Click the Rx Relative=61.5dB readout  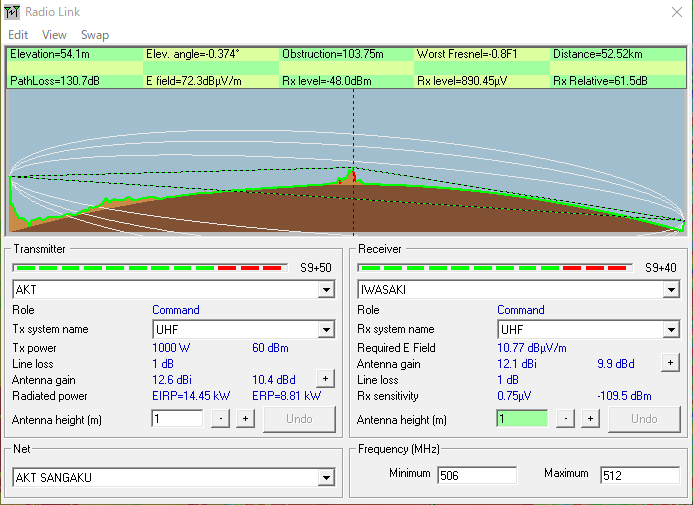pyautogui.click(x=600, y=81)
